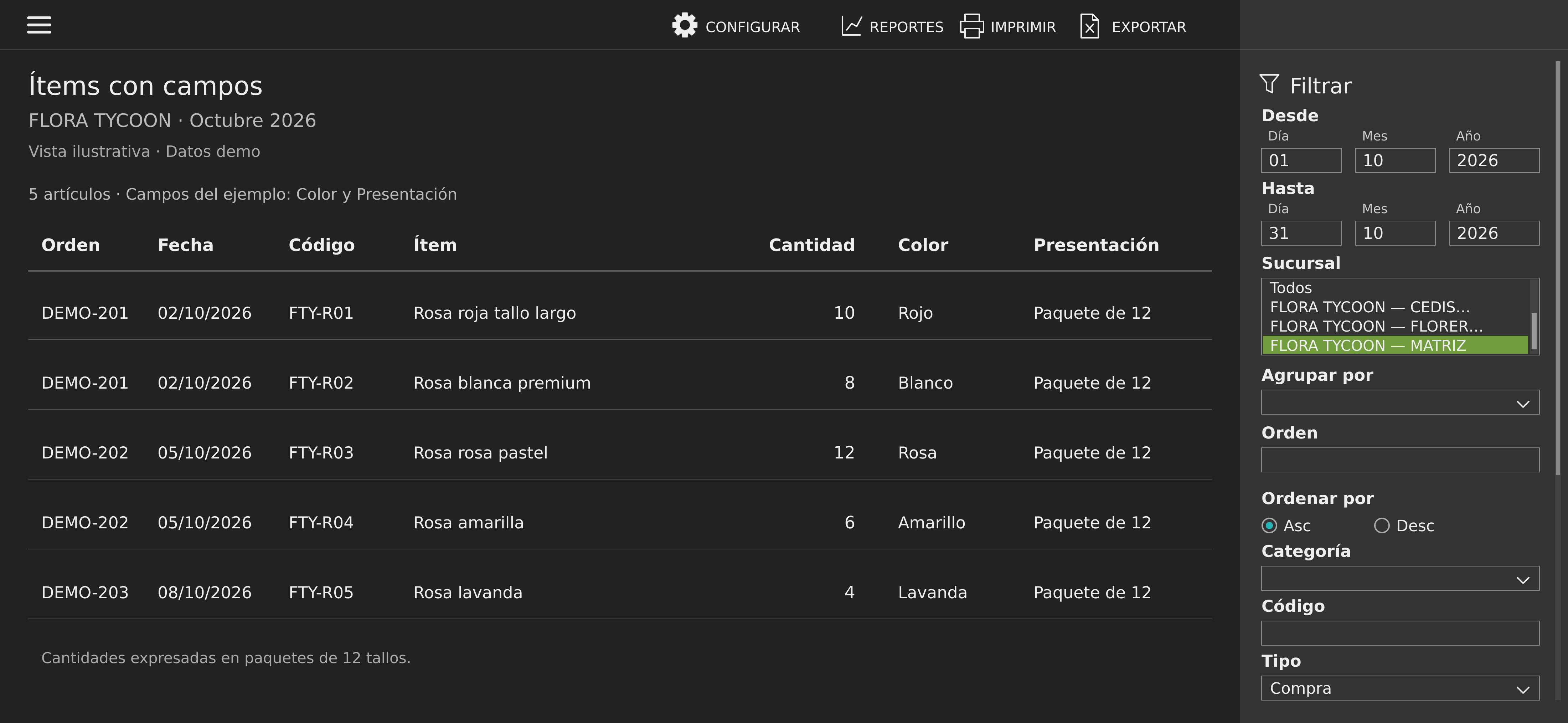Click the Exportar spreadsheet file icon
The height and width of the screenshot is (723, 1568).
pyautogui.click(x=1089, y=26)
